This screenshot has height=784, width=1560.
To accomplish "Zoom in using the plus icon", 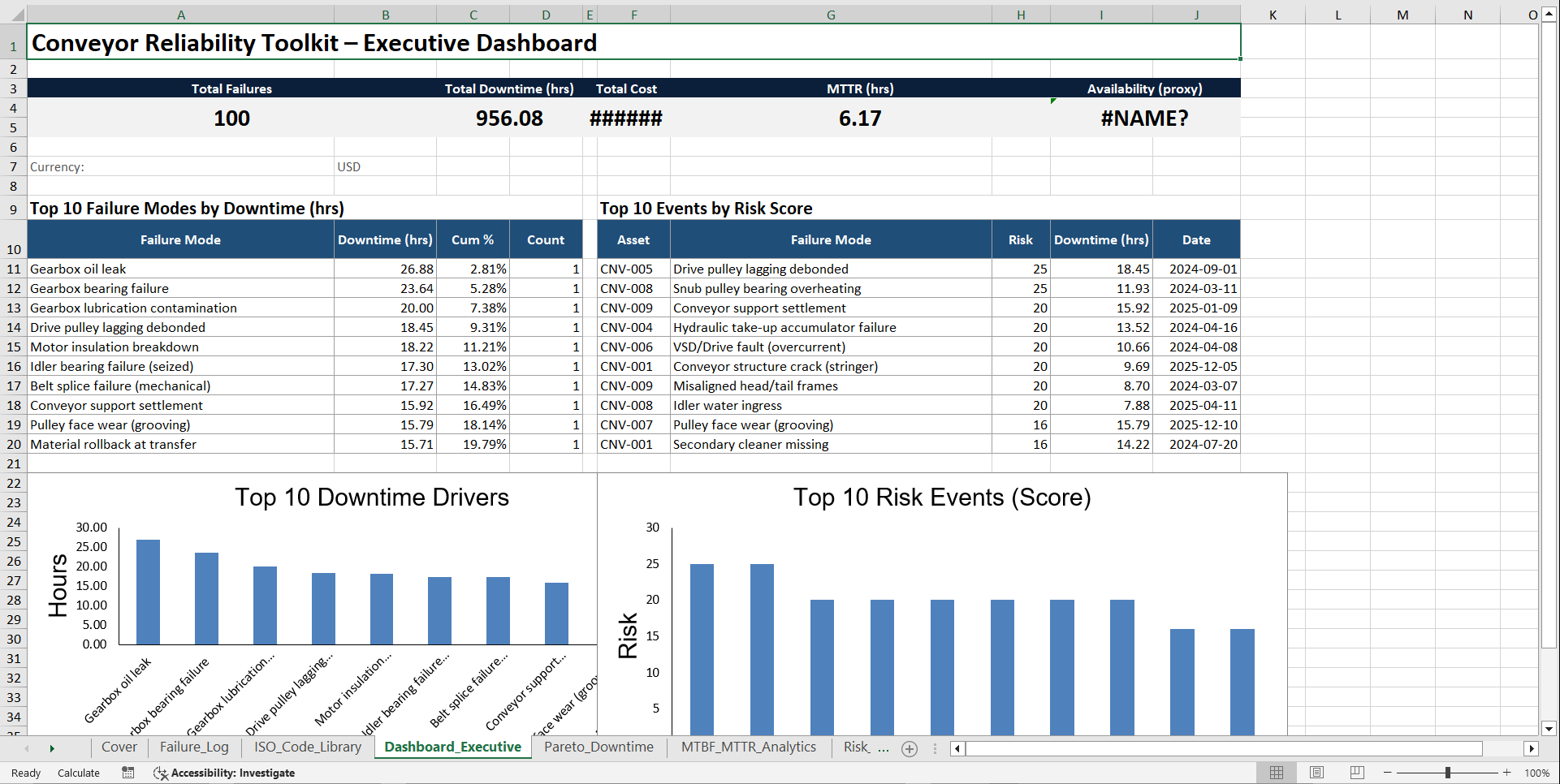I will click(x=1506, y=772).
